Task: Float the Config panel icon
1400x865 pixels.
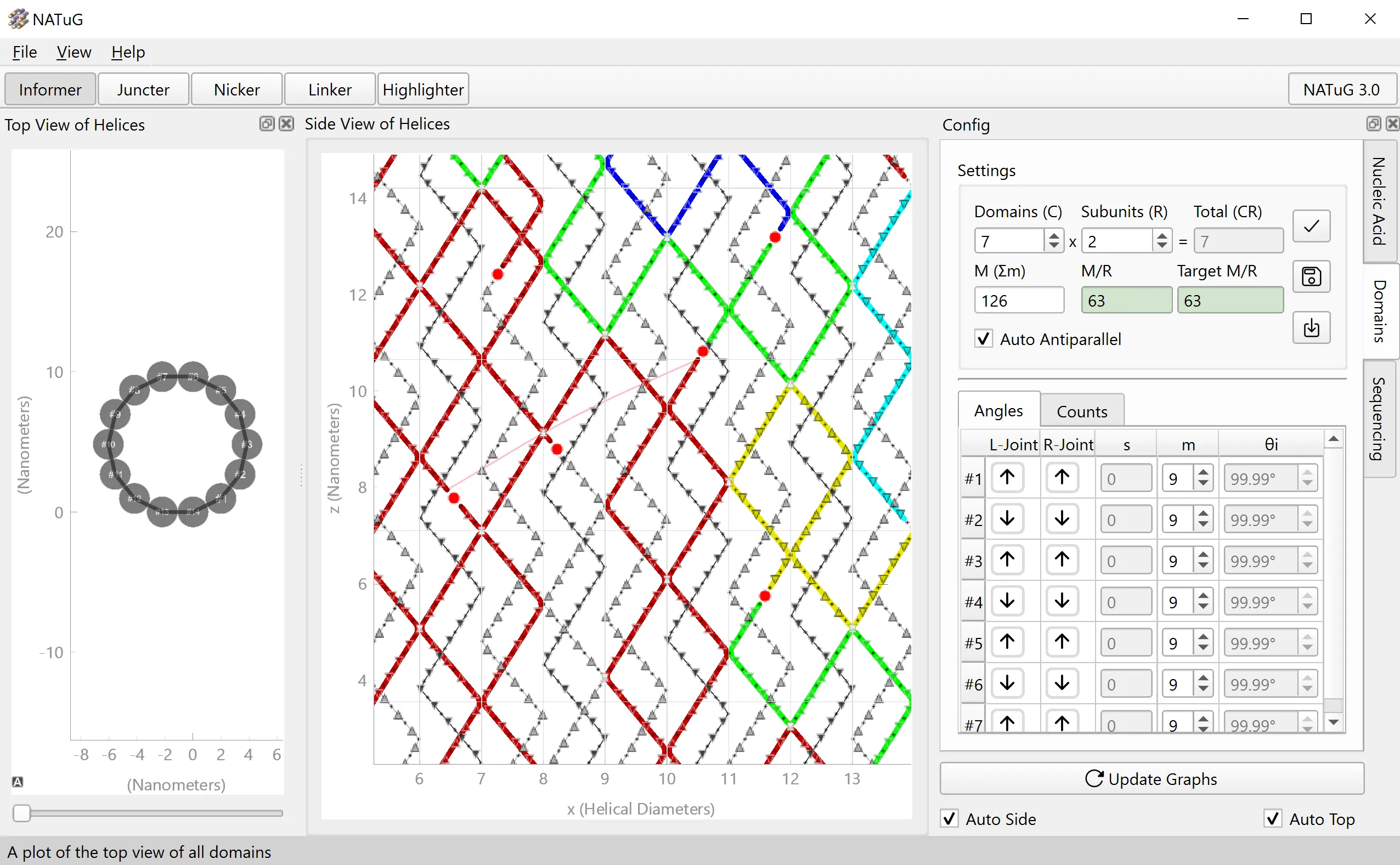Action: coord(1373,123)
